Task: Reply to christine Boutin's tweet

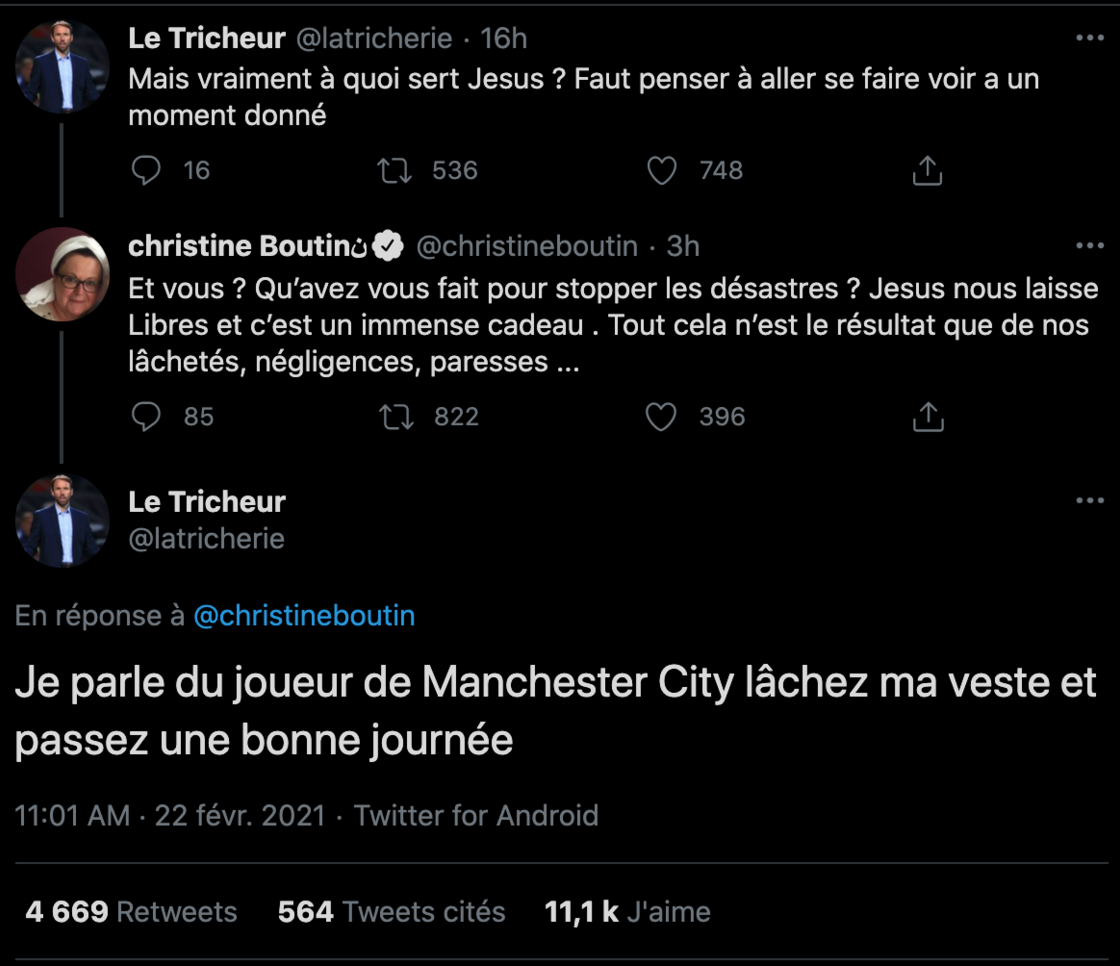Action: coord(147,416)
